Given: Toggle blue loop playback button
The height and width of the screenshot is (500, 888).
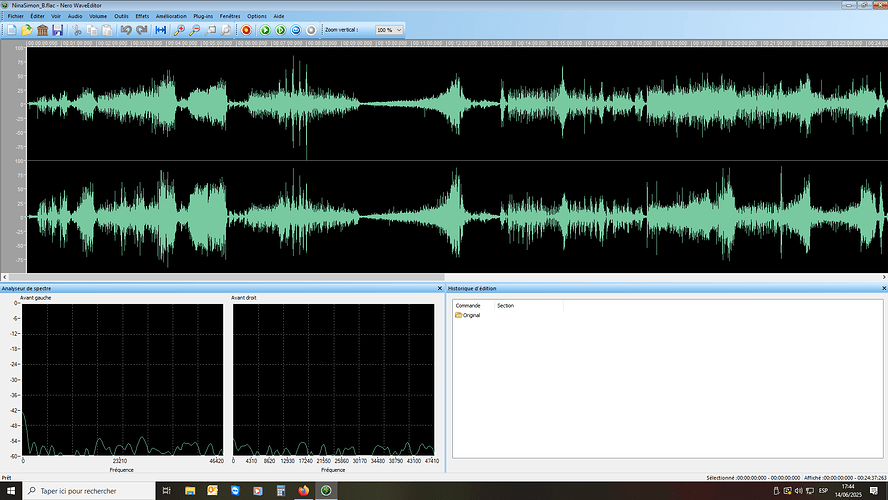Looking at the screenshot, I should pyautogui.click(x=296, y=30).
